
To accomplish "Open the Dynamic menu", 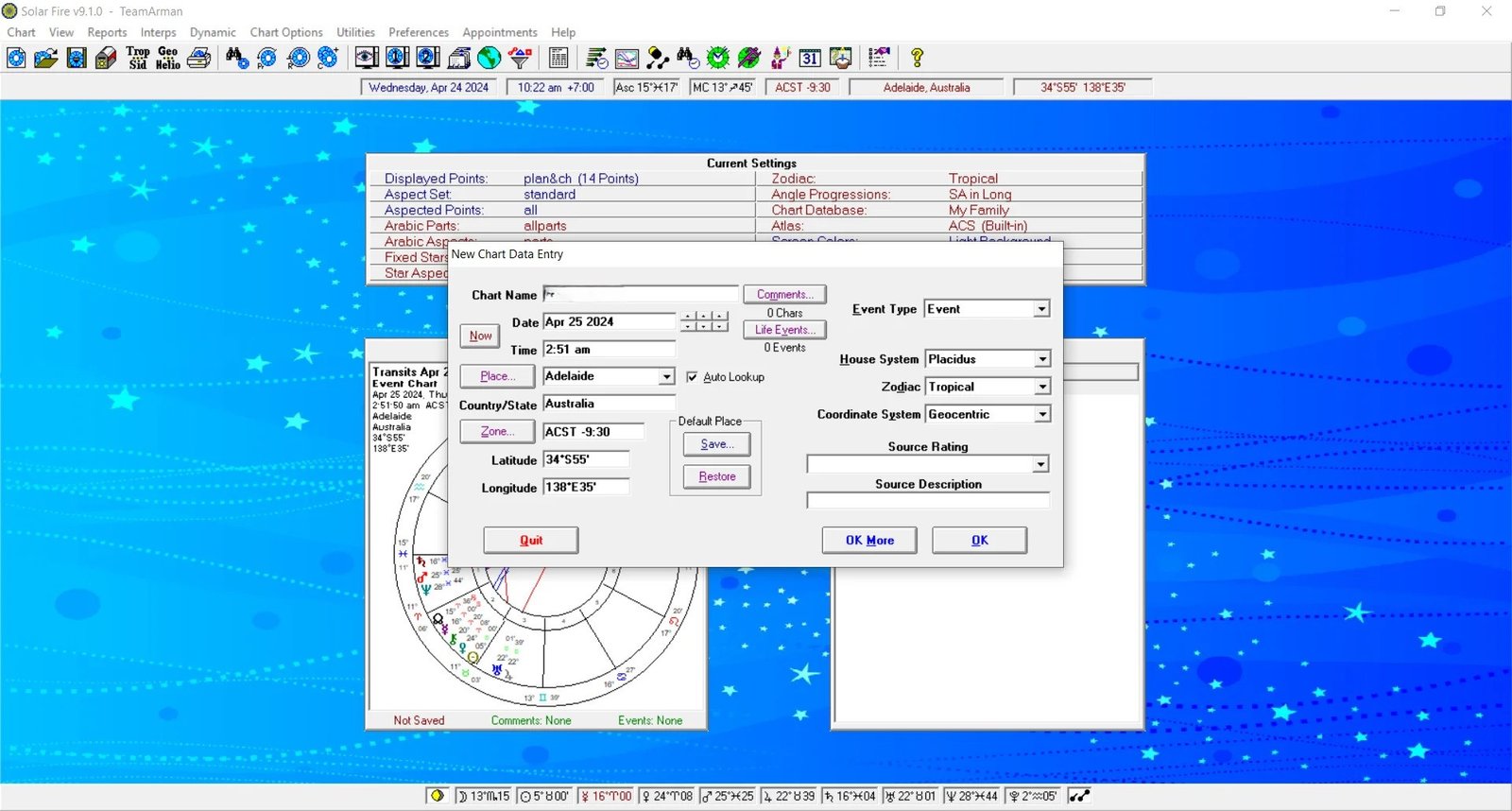I will coord(213,32).
